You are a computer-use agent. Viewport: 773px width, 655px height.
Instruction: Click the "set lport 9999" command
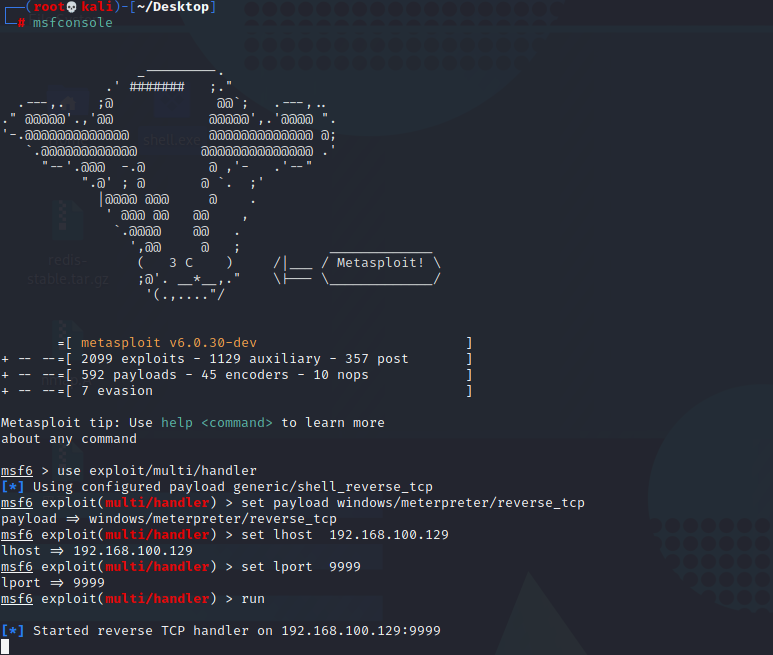click(301, 567)
